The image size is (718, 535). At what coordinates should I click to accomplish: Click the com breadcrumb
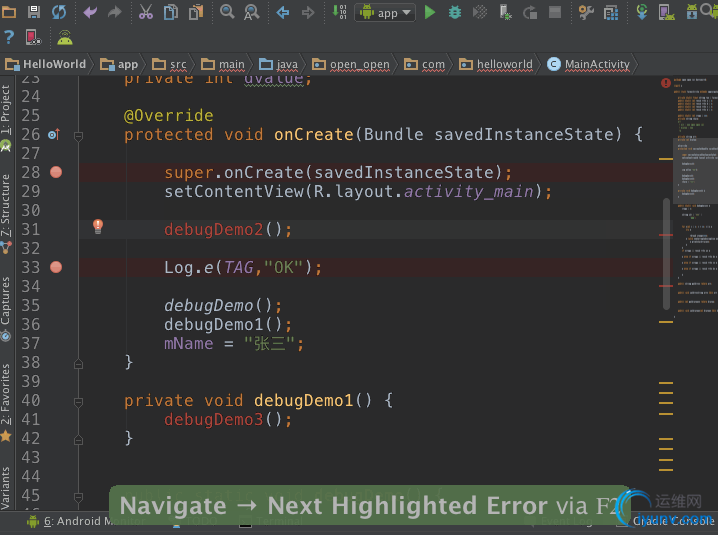pos(424,64)
